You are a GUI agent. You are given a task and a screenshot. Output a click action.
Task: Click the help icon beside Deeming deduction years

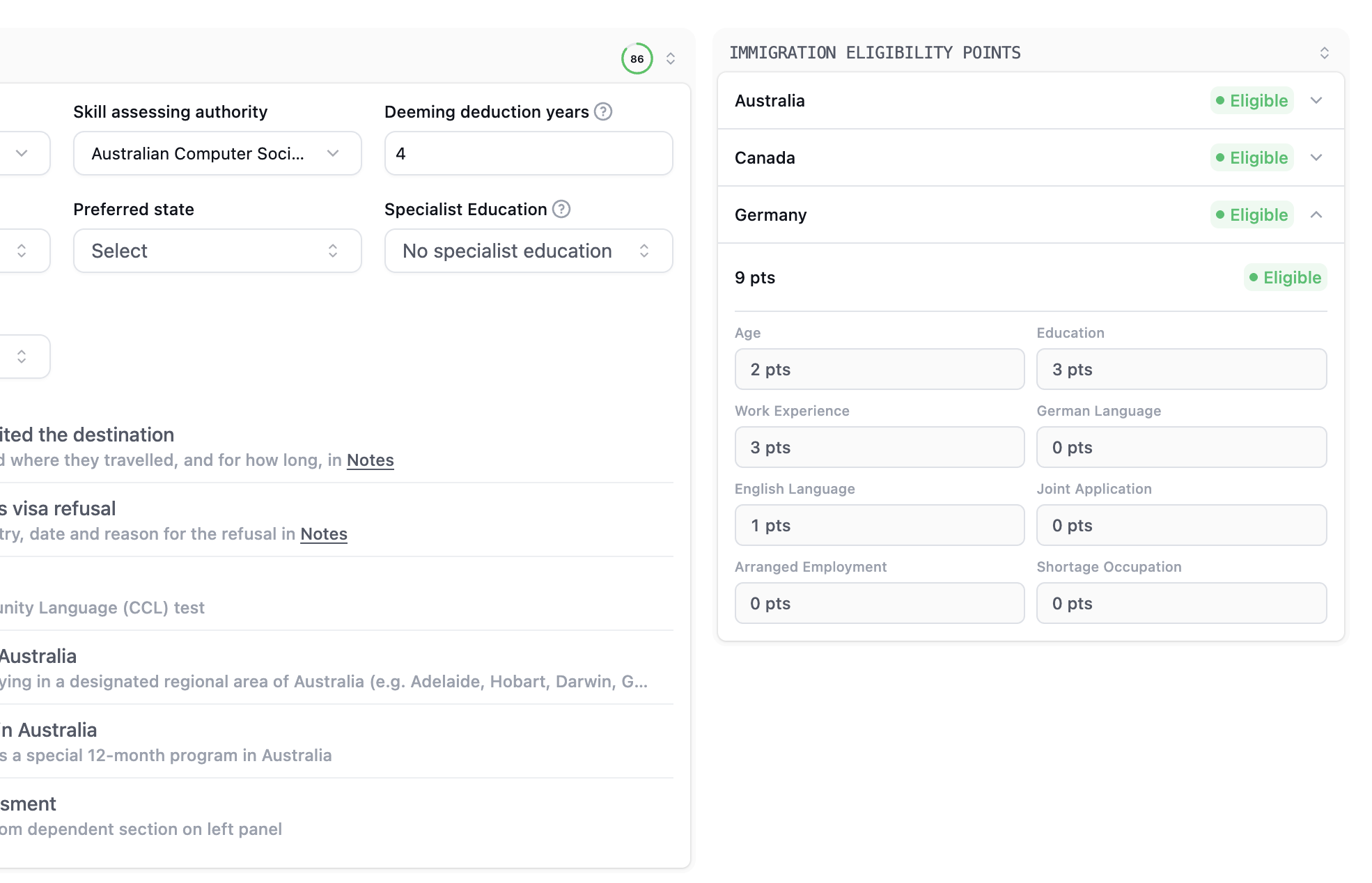603,111
